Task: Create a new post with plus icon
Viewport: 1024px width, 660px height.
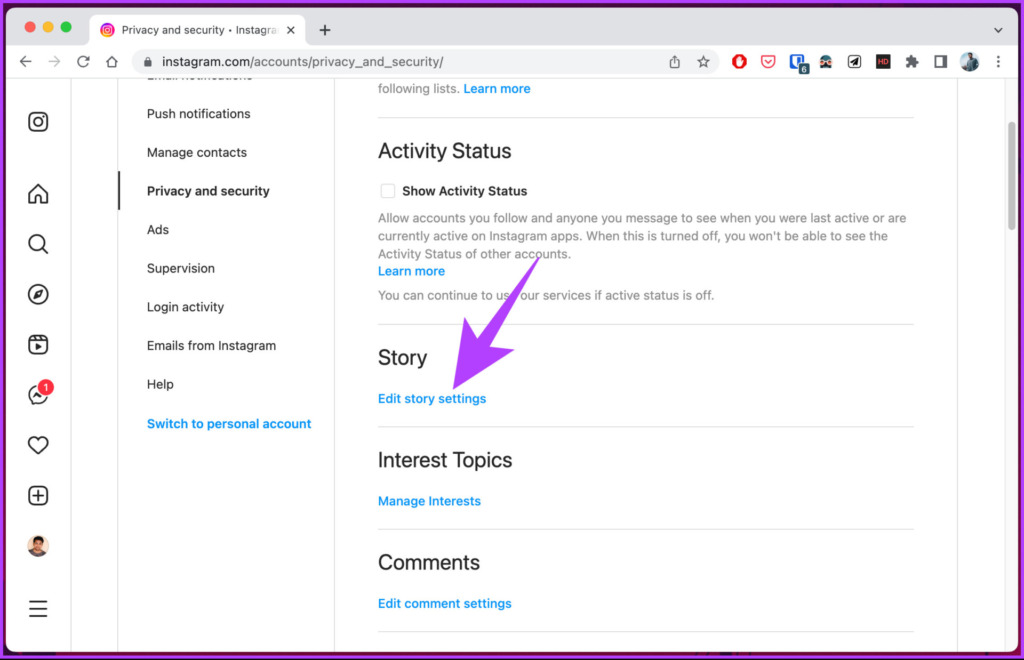Action: tap(38, 495)
